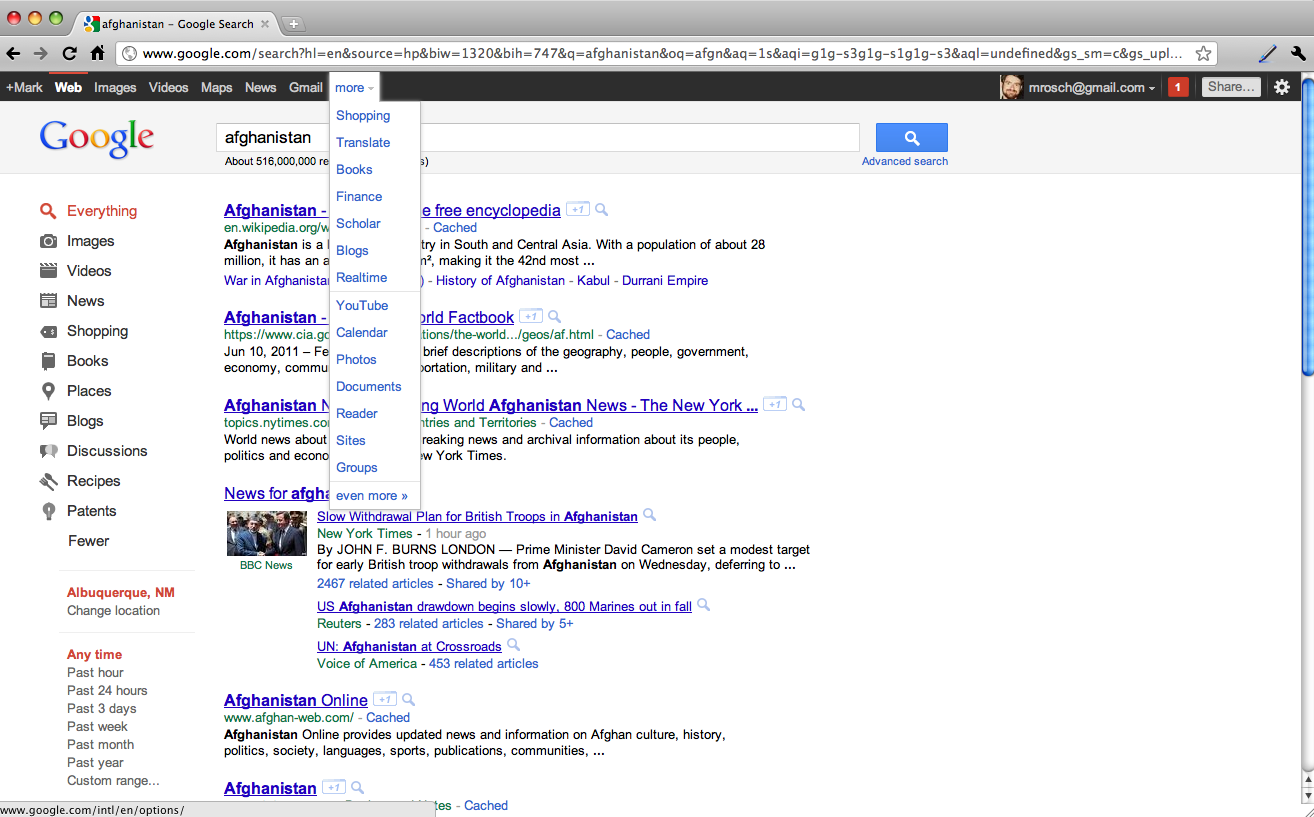Open Cached link for World Factbook
The height and width of the screenshot is (817, 1314).
pos(628,335)
